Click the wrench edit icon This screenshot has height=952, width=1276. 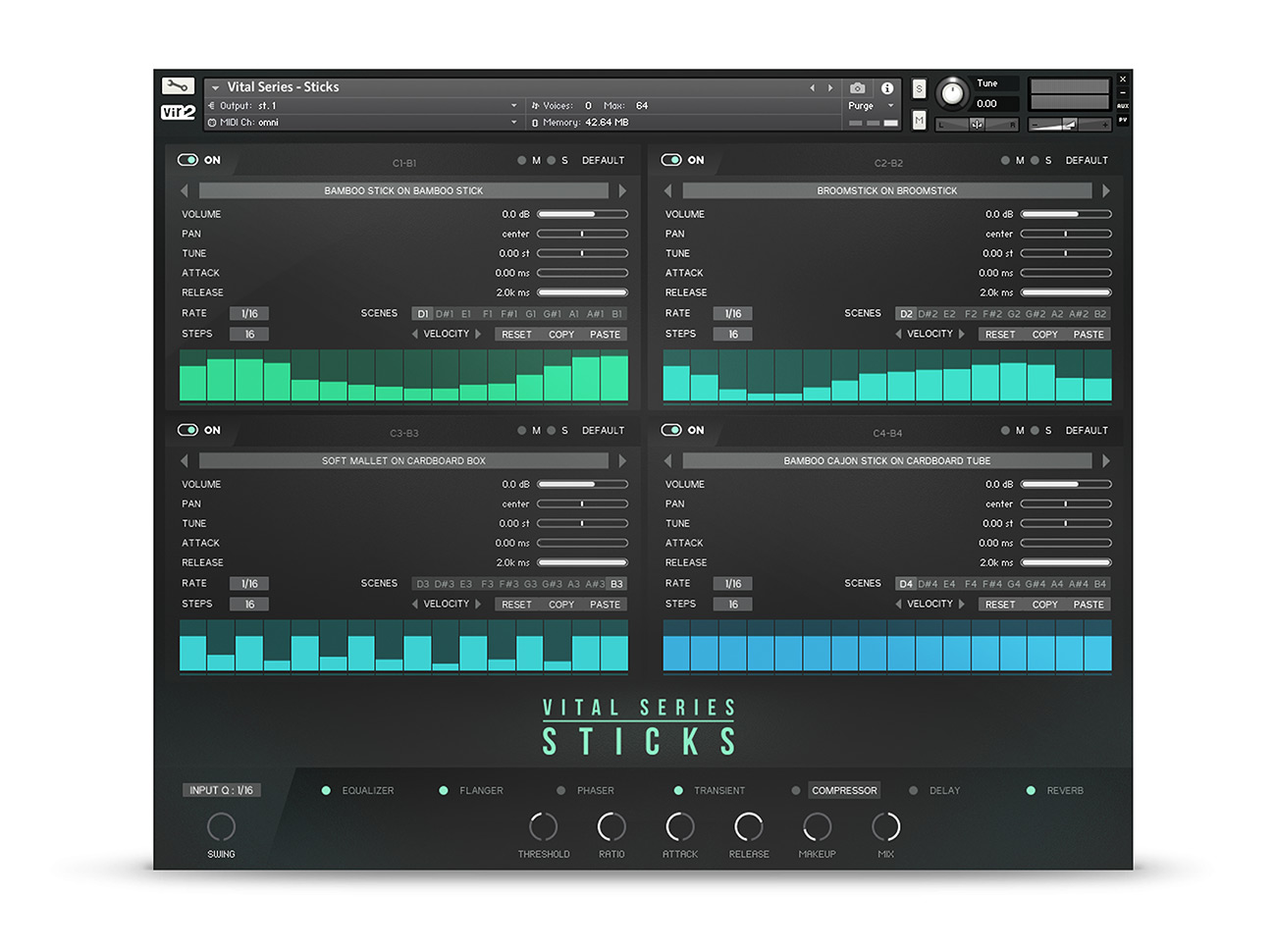coord(178,86)
